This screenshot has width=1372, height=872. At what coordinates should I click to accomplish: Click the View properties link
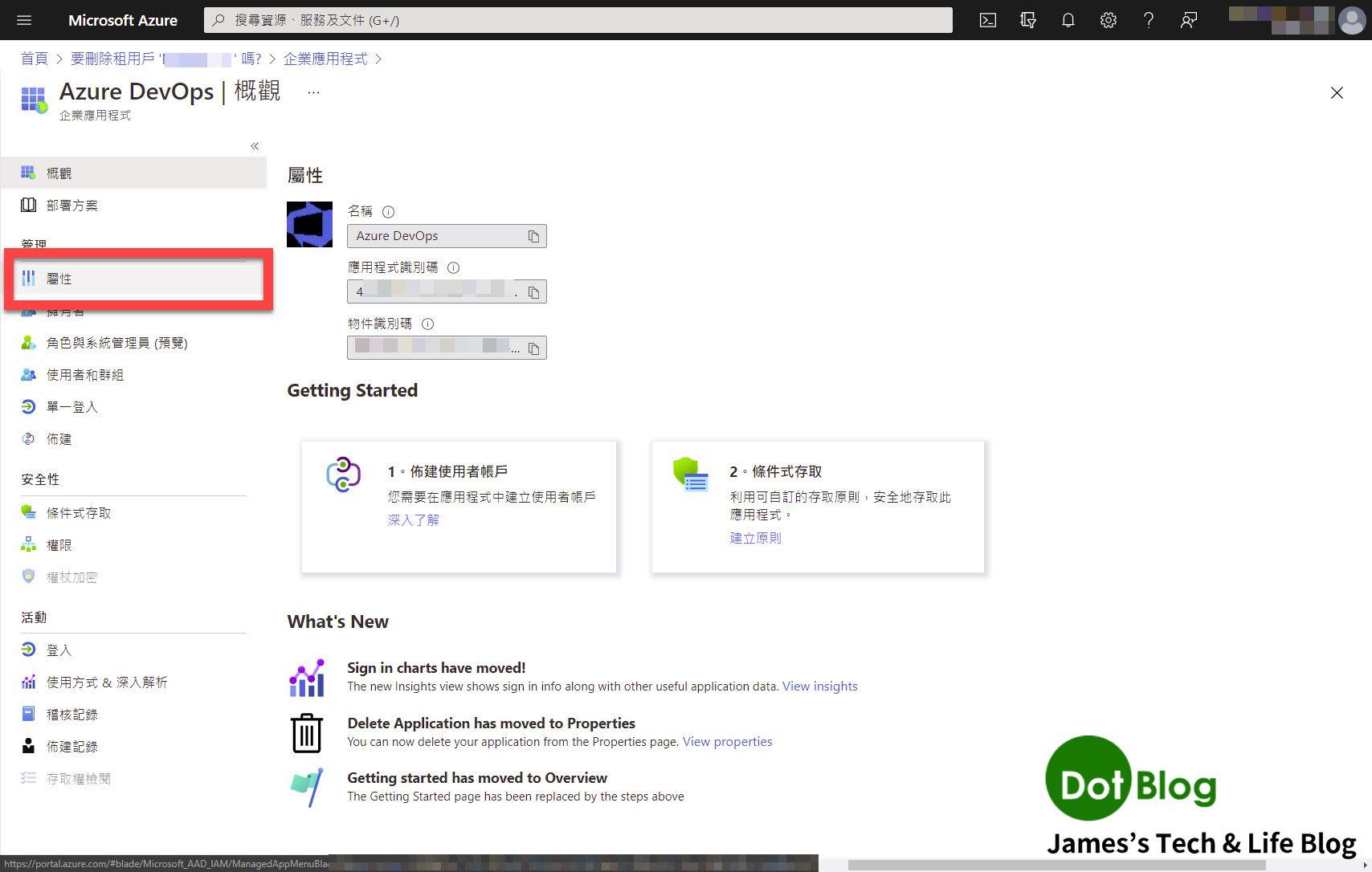pos(727,742)
